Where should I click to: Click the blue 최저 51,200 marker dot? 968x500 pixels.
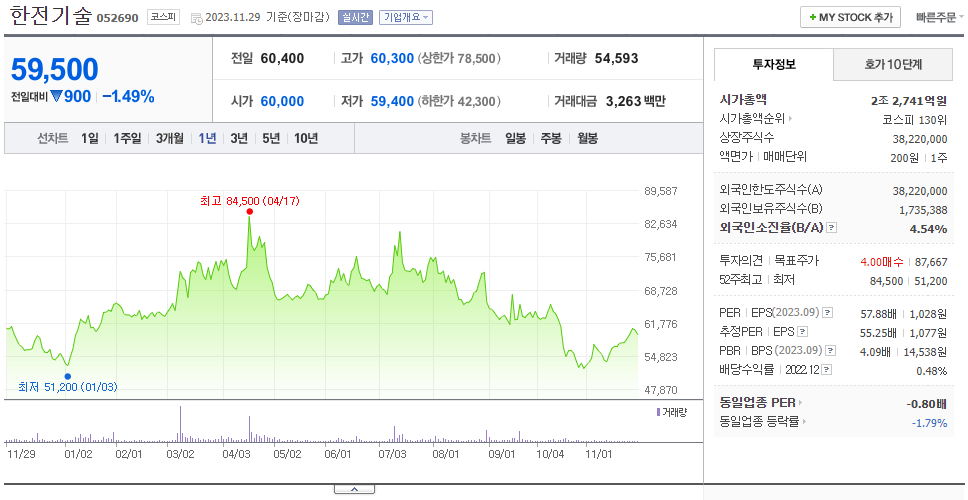click(x=67, y=377)
